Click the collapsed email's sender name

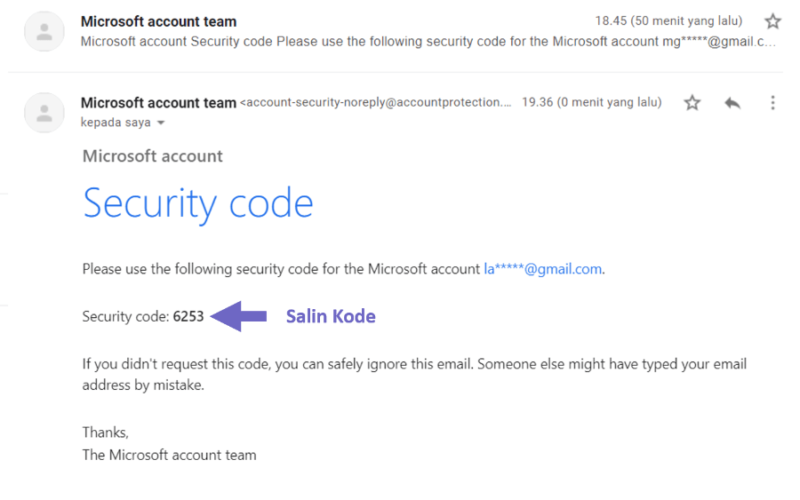(x=159, y=21)
